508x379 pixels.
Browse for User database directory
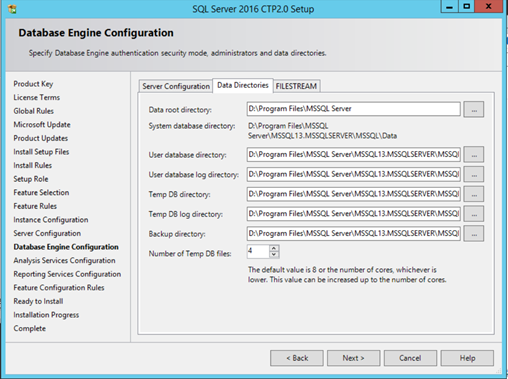[x=474, y=155]
